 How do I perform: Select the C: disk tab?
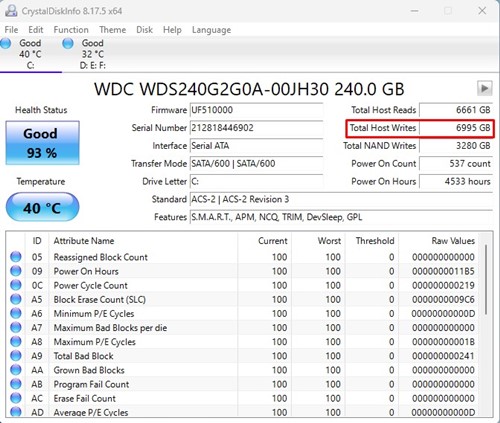pos(30,54)
